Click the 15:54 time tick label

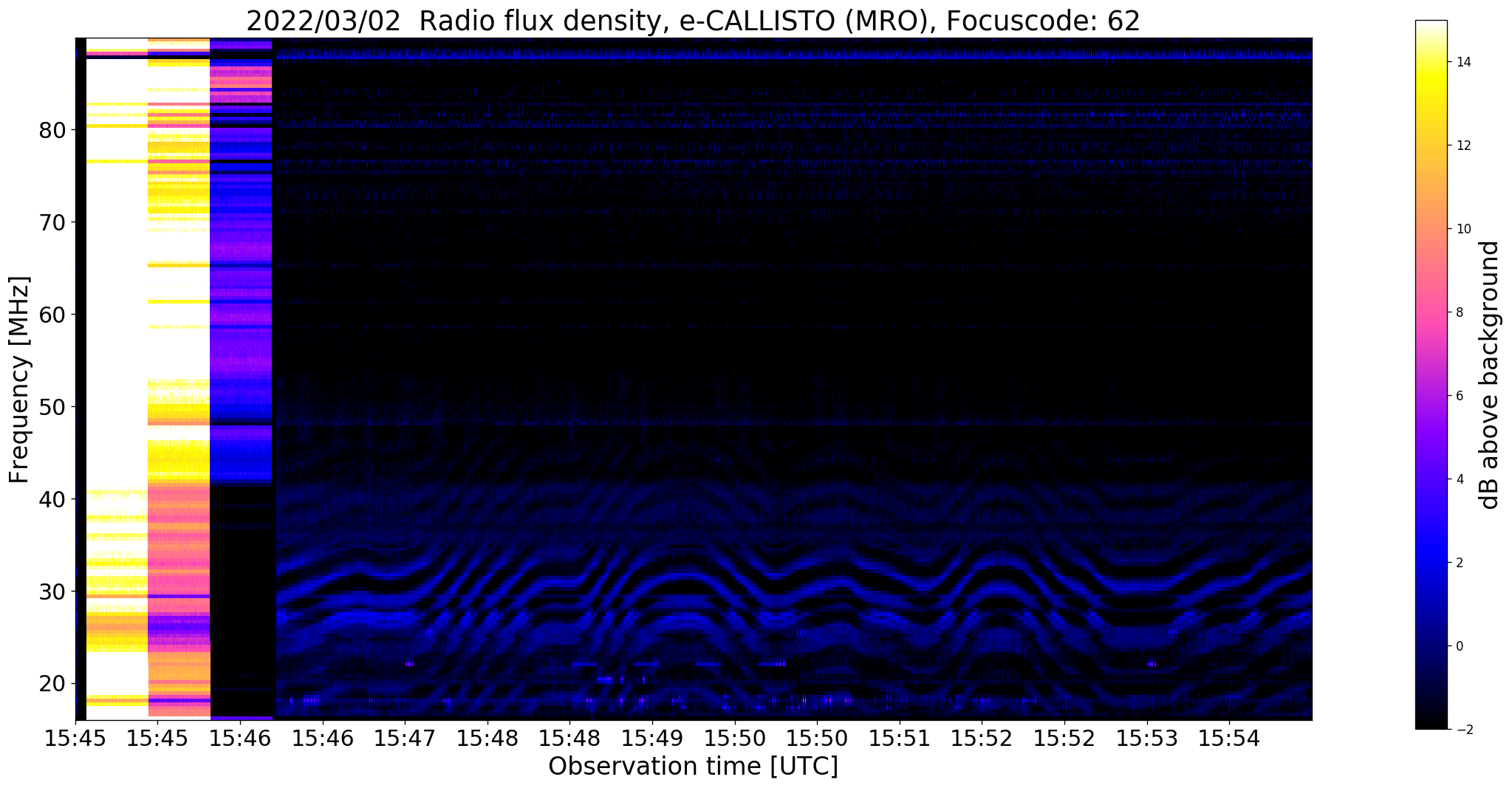1229,738
